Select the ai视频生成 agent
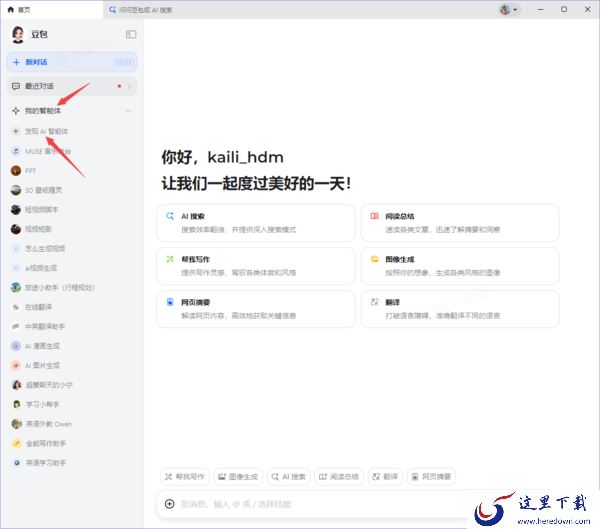Screen dimensions: 600x529 point(41,268)
